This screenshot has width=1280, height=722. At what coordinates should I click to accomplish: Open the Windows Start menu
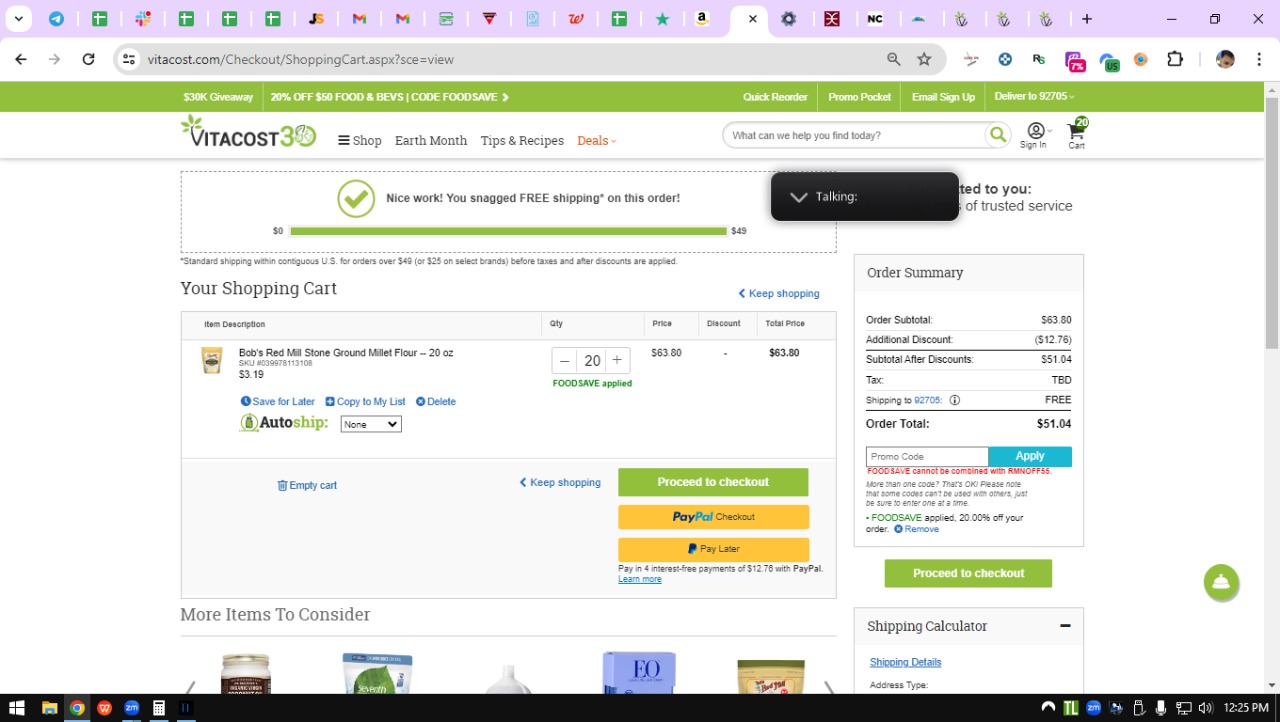click(x=17, y=708)
